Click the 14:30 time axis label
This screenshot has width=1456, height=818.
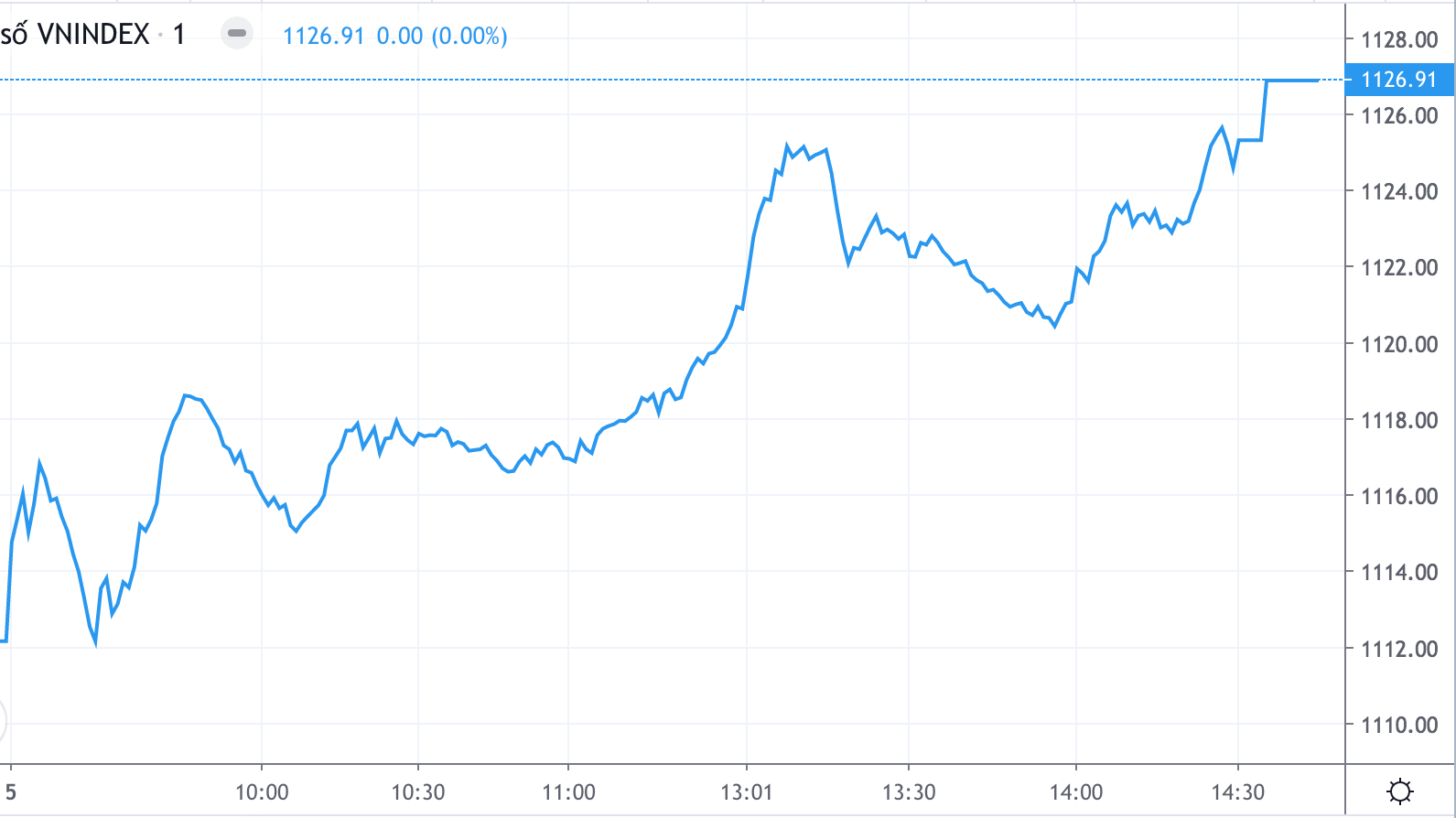pos(1238,792)
